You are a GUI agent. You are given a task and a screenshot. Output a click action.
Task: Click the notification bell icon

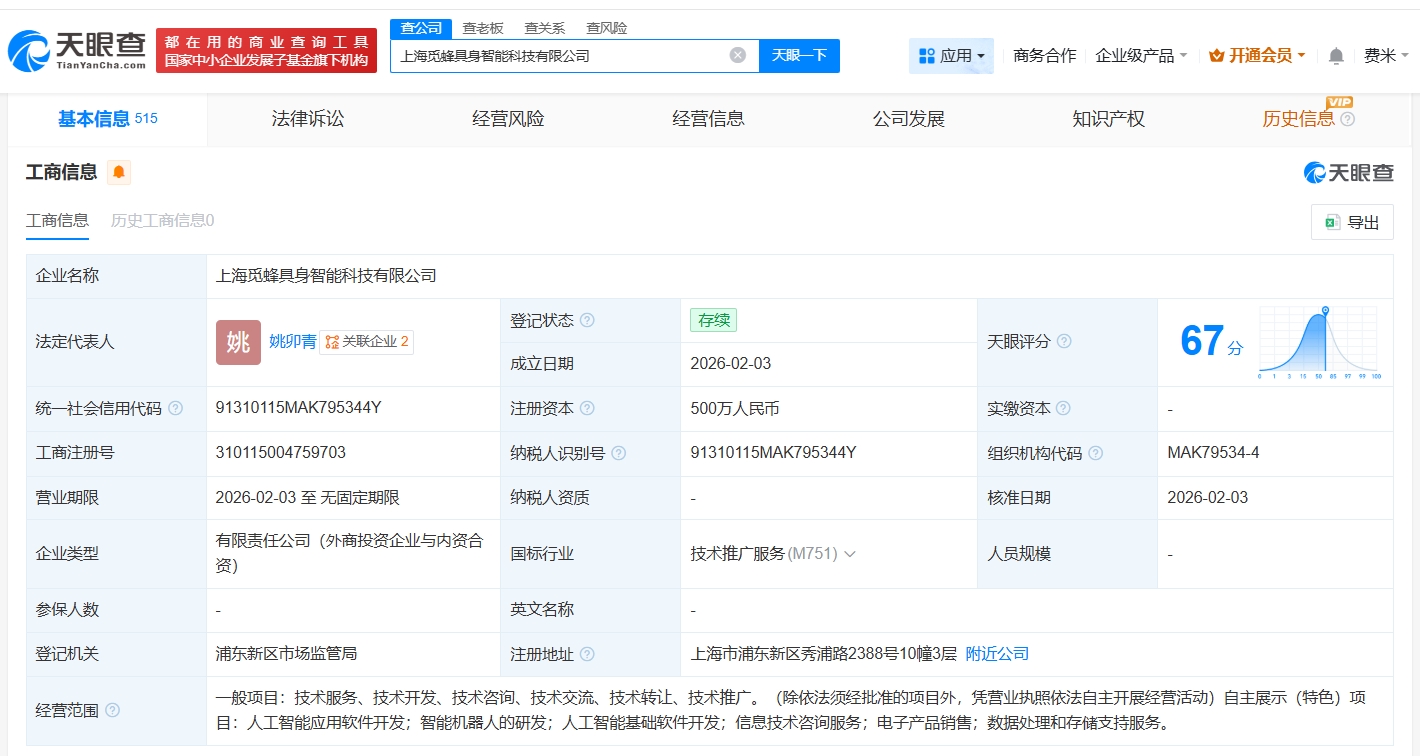[x=1334, y=56]
